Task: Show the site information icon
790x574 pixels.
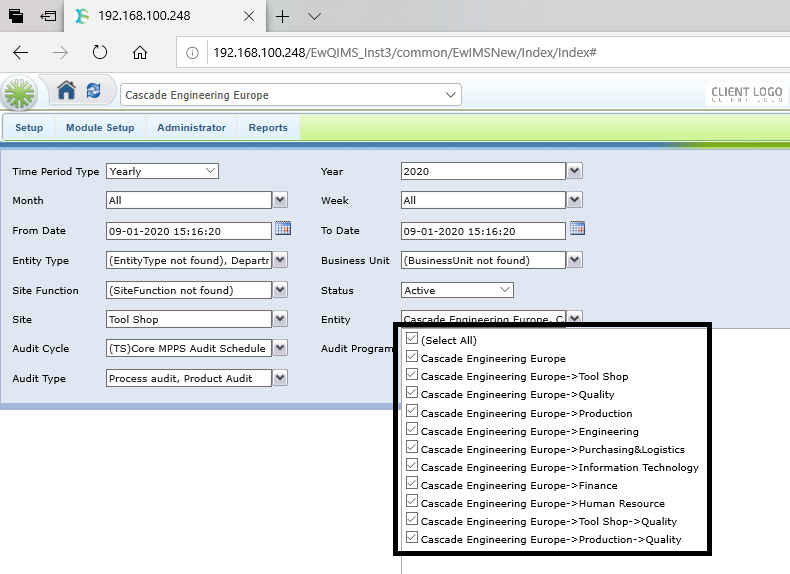Action: pos(192,53)
